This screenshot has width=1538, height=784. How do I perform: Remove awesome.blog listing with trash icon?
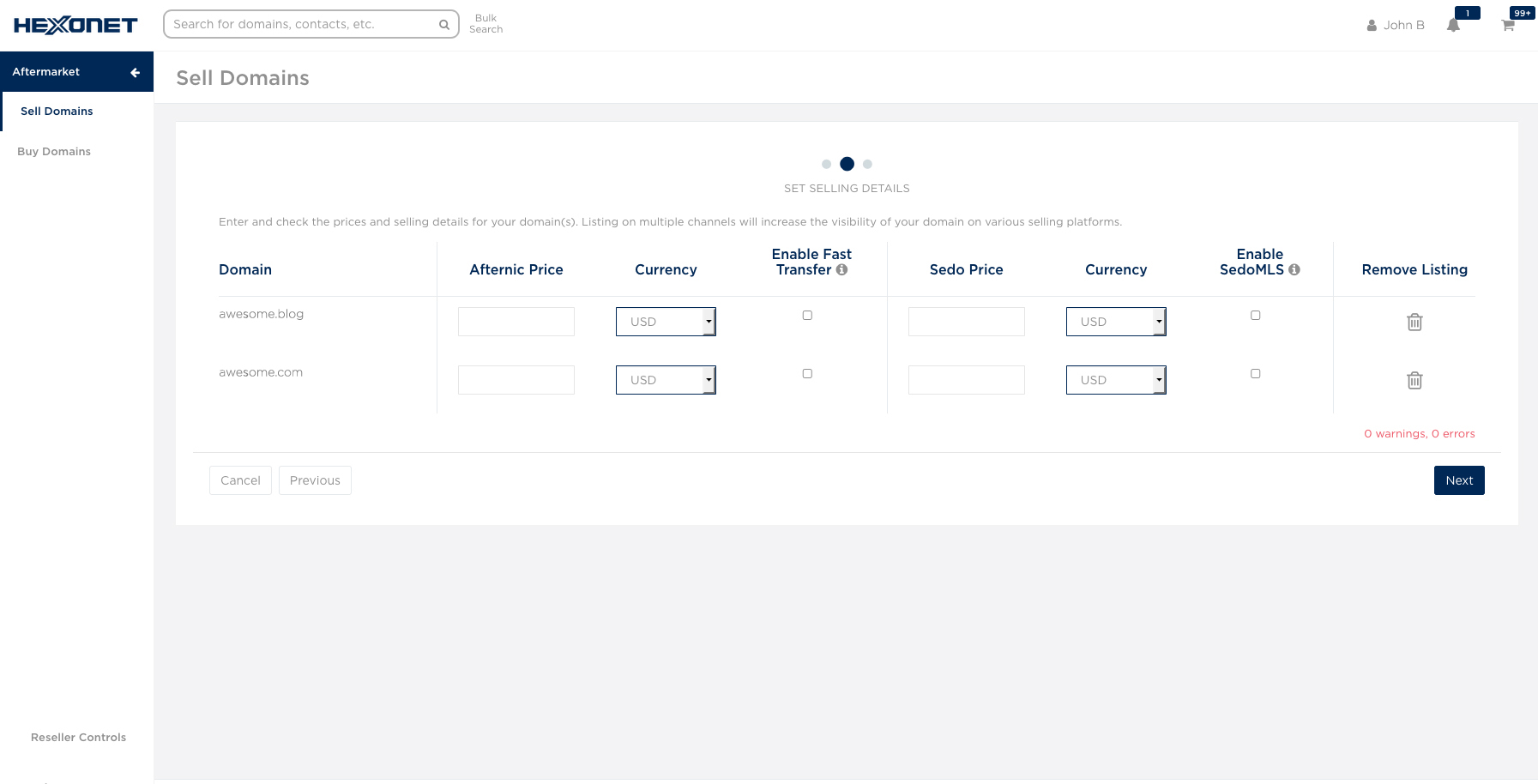tap(1414, 322)
